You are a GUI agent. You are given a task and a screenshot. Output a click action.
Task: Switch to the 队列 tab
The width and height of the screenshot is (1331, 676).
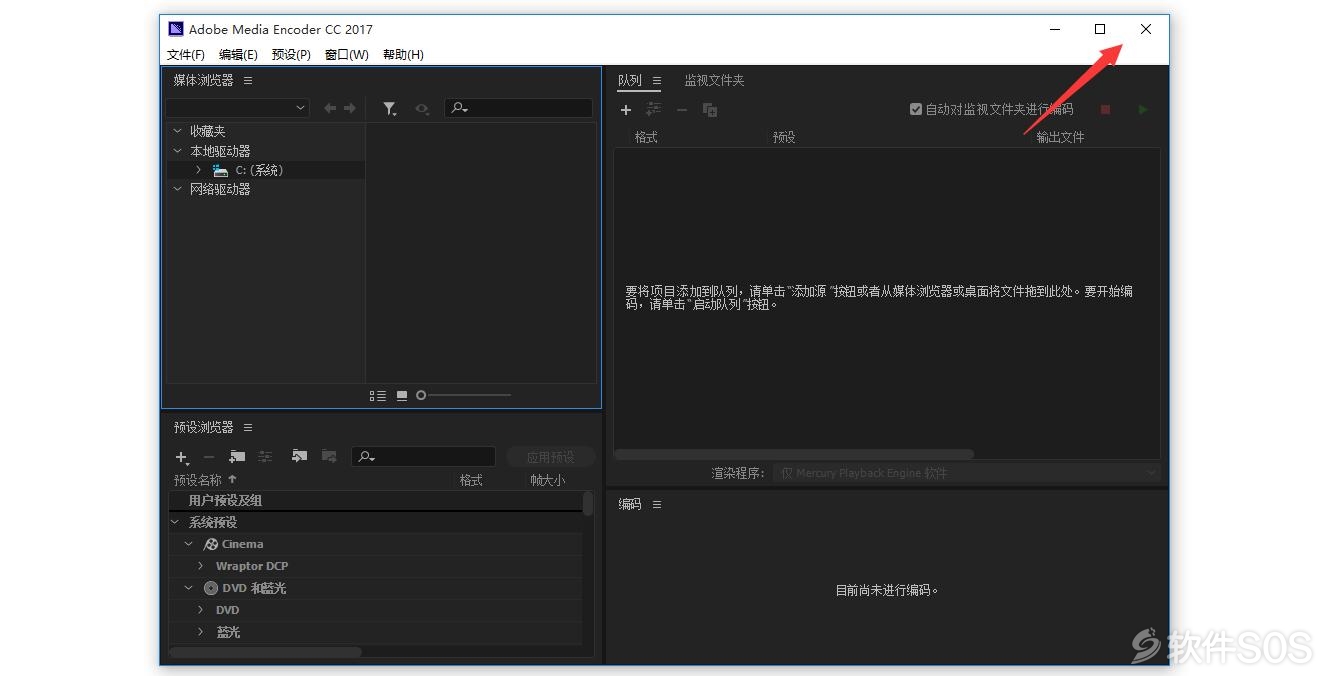(x=630, y=80)
